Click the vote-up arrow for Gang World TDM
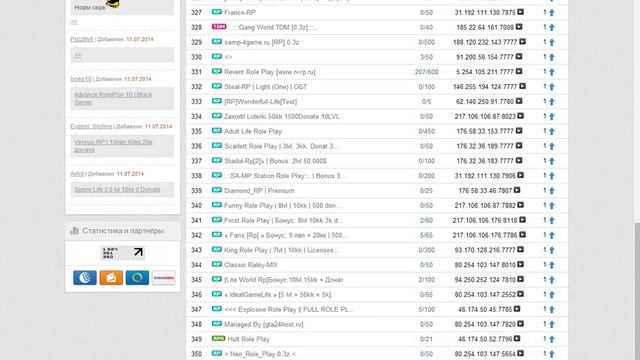 [552, 28]
